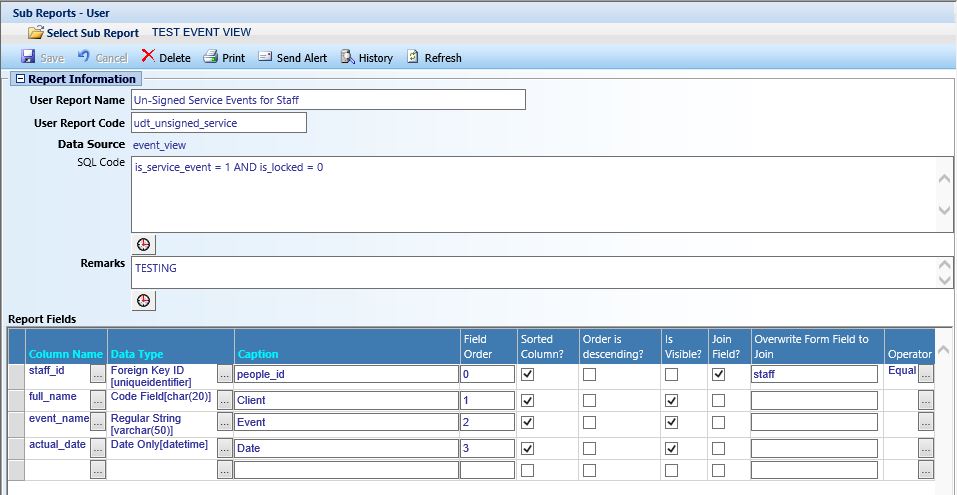Open data type picker in the empty row
The width and height of the screenshot is (957, 495).
pyautogui.click(x=225, y=470)
